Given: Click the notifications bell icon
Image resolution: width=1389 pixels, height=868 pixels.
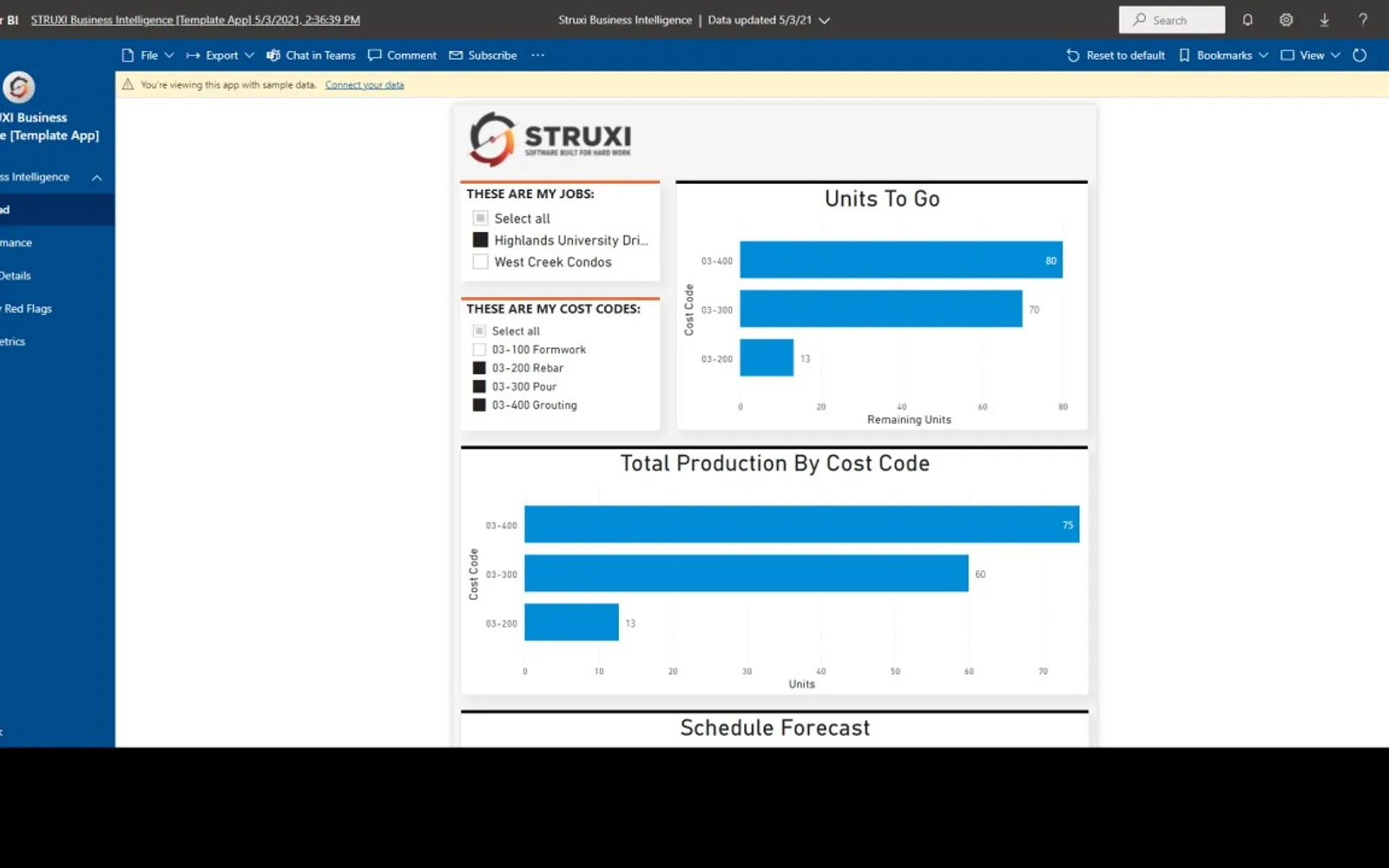Looking at the screenshot, I should pyautogui.click(x=1247, y=20).
